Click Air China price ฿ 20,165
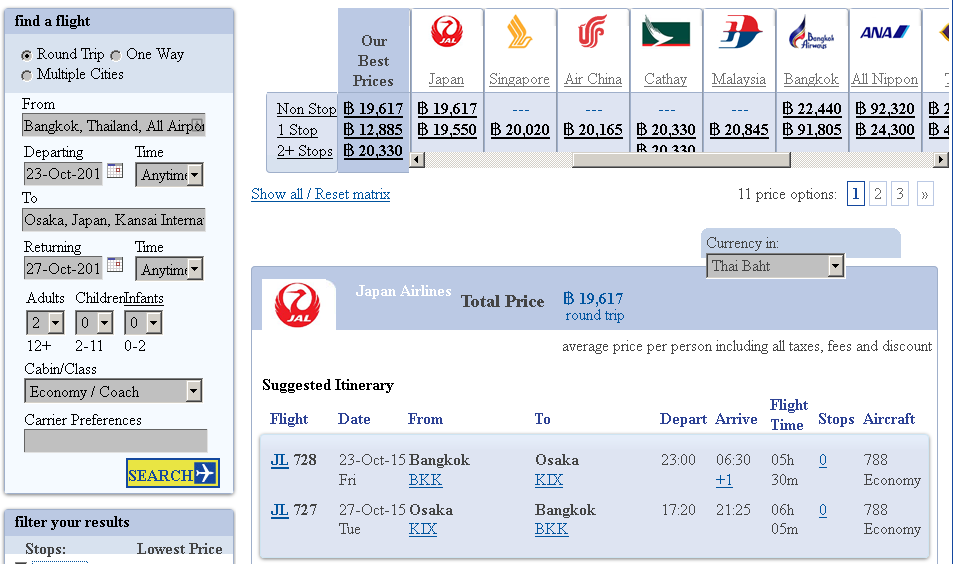Viewport: 955px width, 564px height. coord(593,130)
